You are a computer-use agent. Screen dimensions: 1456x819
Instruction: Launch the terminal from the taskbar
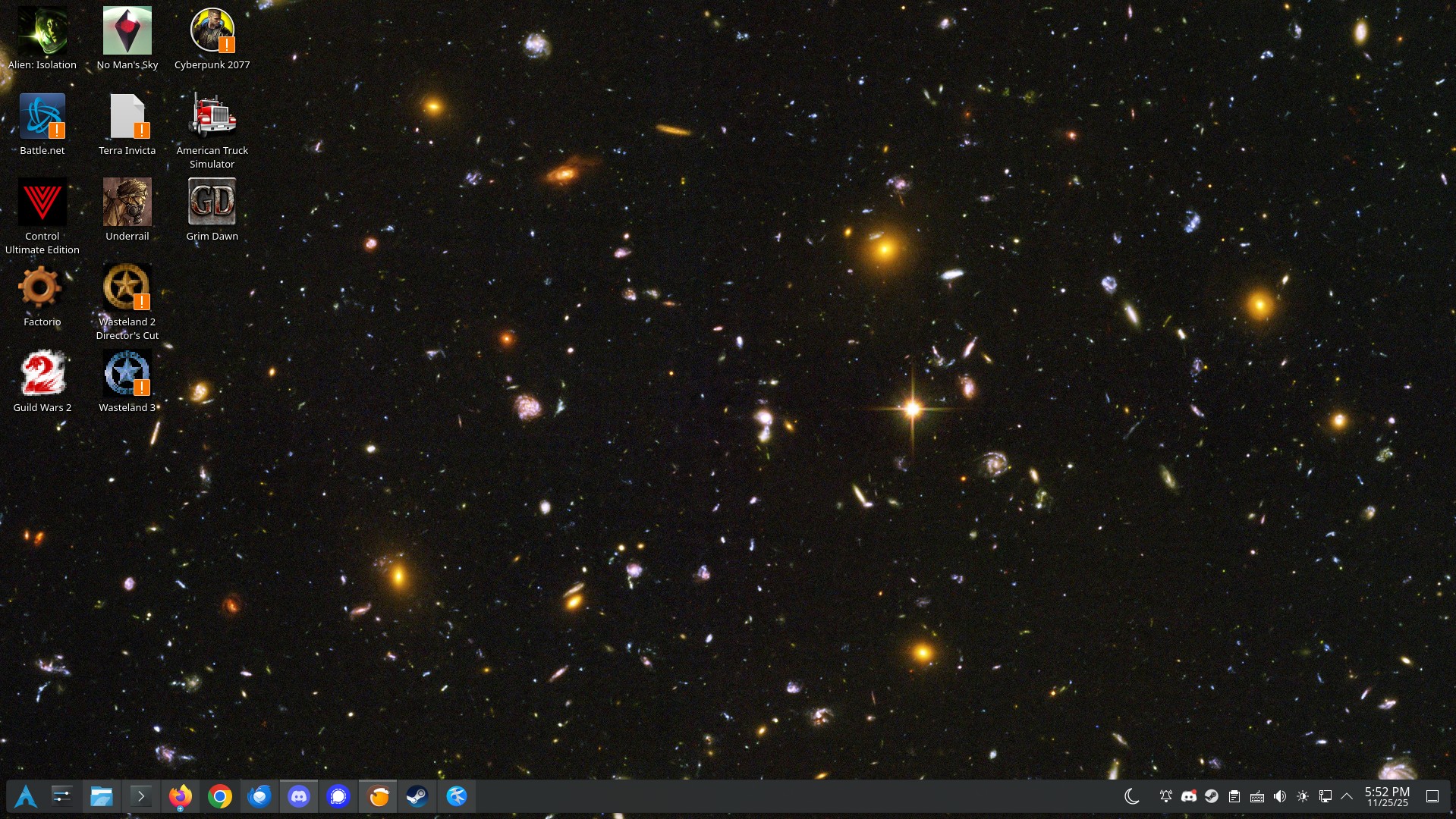tap(141, 796)
